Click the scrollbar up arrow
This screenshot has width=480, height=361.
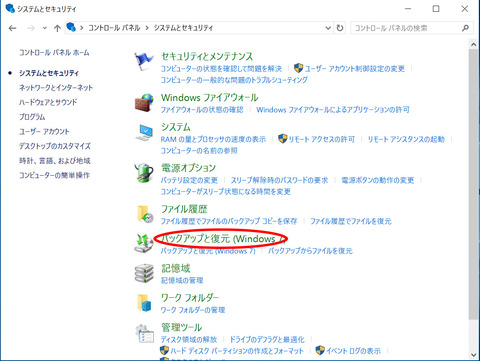[473, 44]
